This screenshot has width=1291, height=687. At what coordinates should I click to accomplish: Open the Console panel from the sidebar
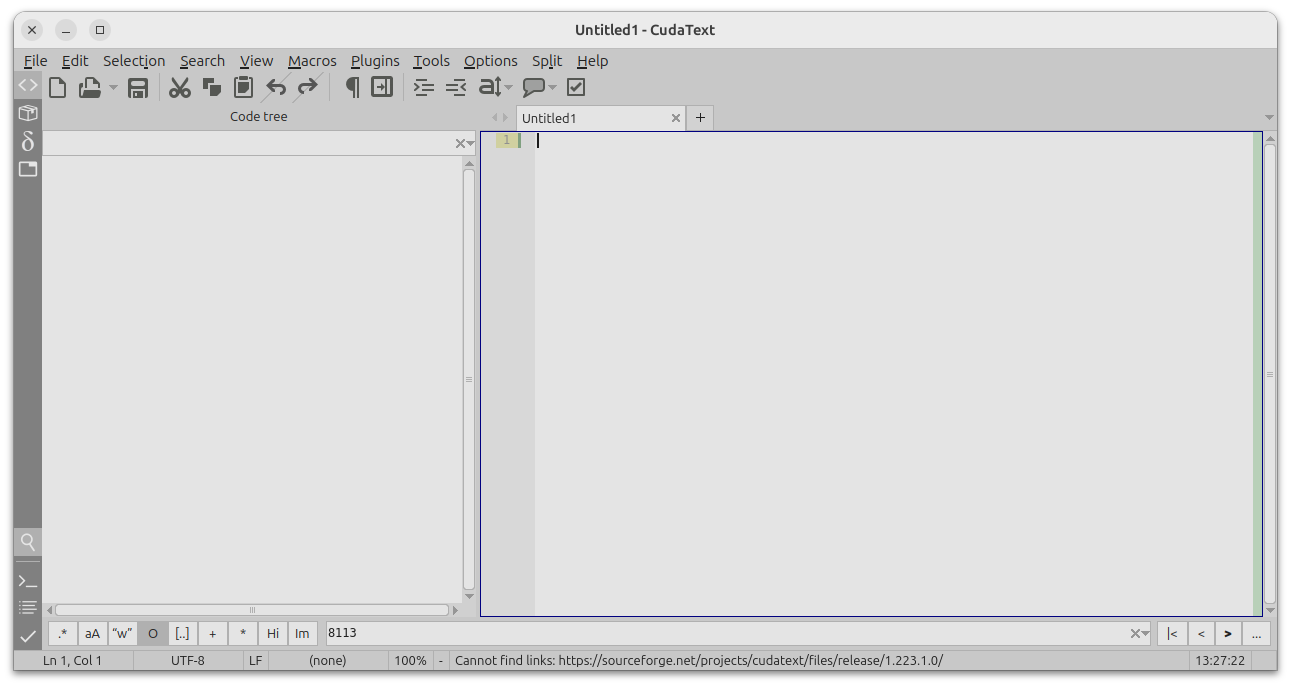28,581
